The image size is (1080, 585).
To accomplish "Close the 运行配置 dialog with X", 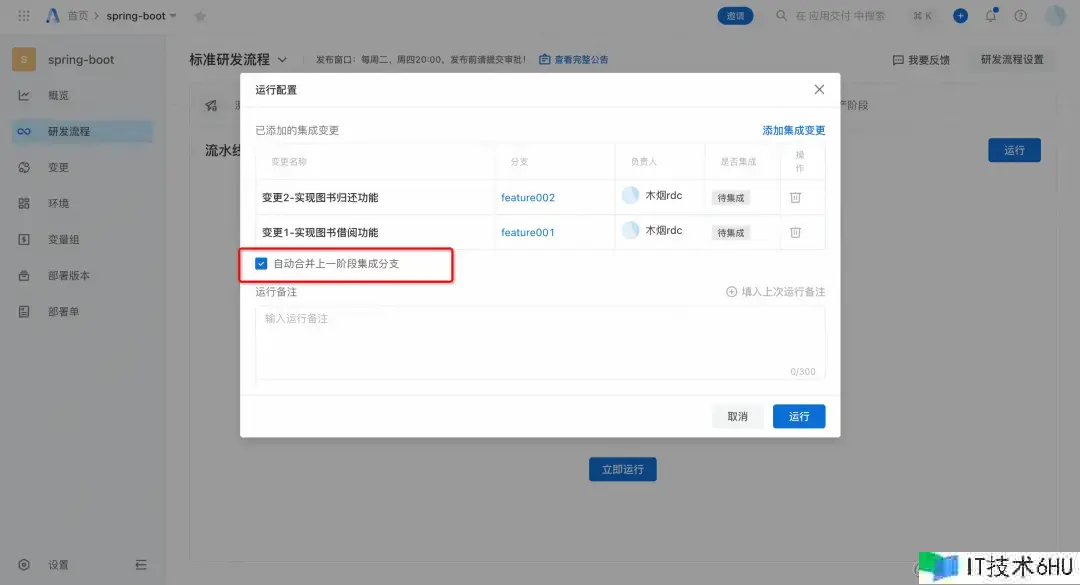I will [x=819, y=90].
